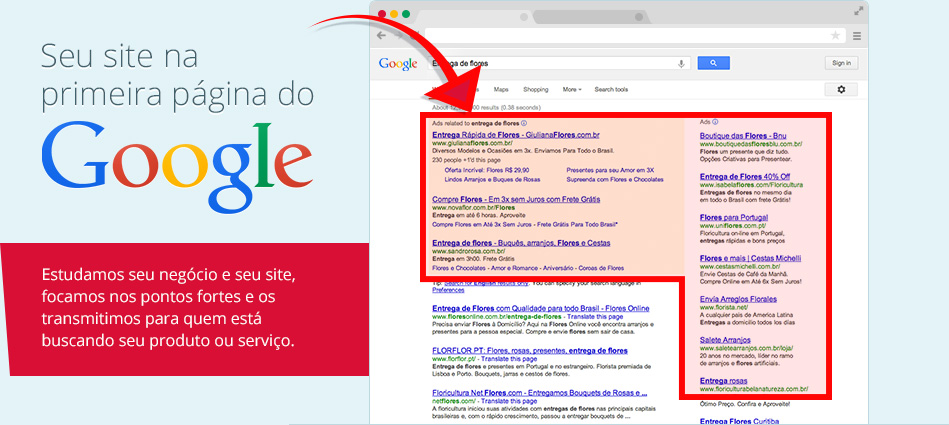The width and height of the screenshot is (949, 425).
Task: Click the 'Seu site na primeira página do' headline
Action: (177, 76)
